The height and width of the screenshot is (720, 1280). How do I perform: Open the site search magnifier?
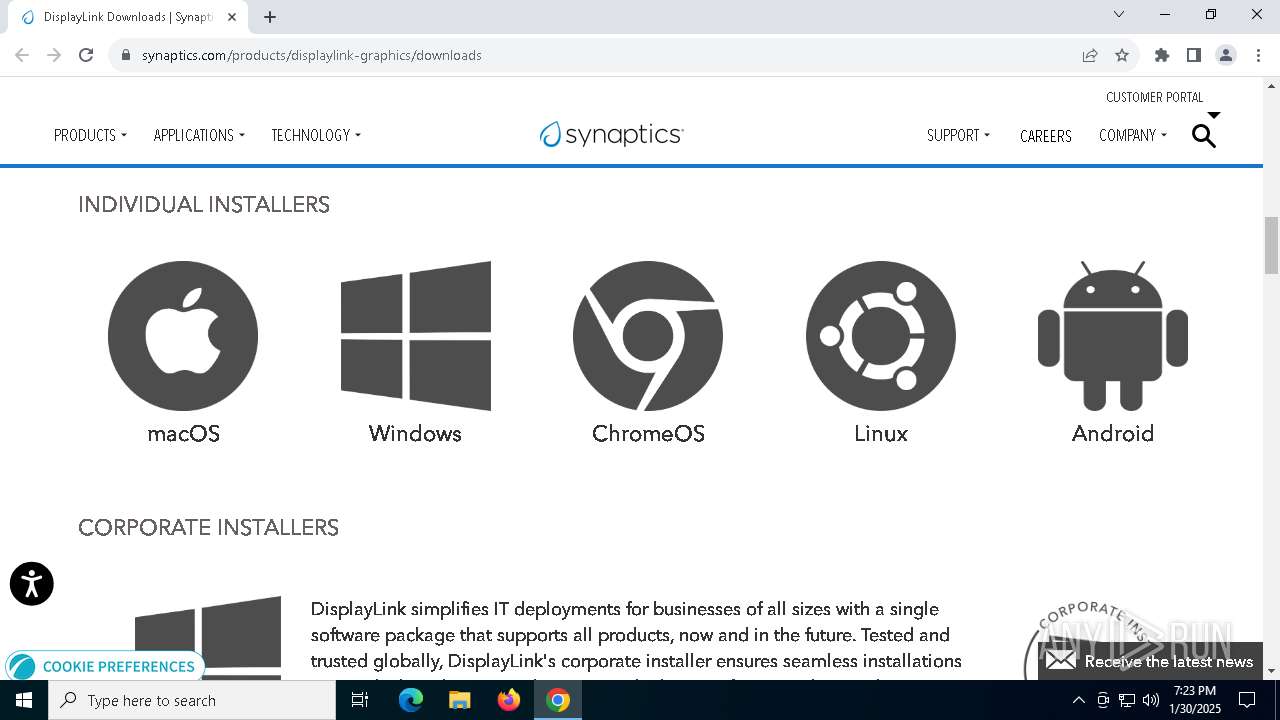(1204, 136)
